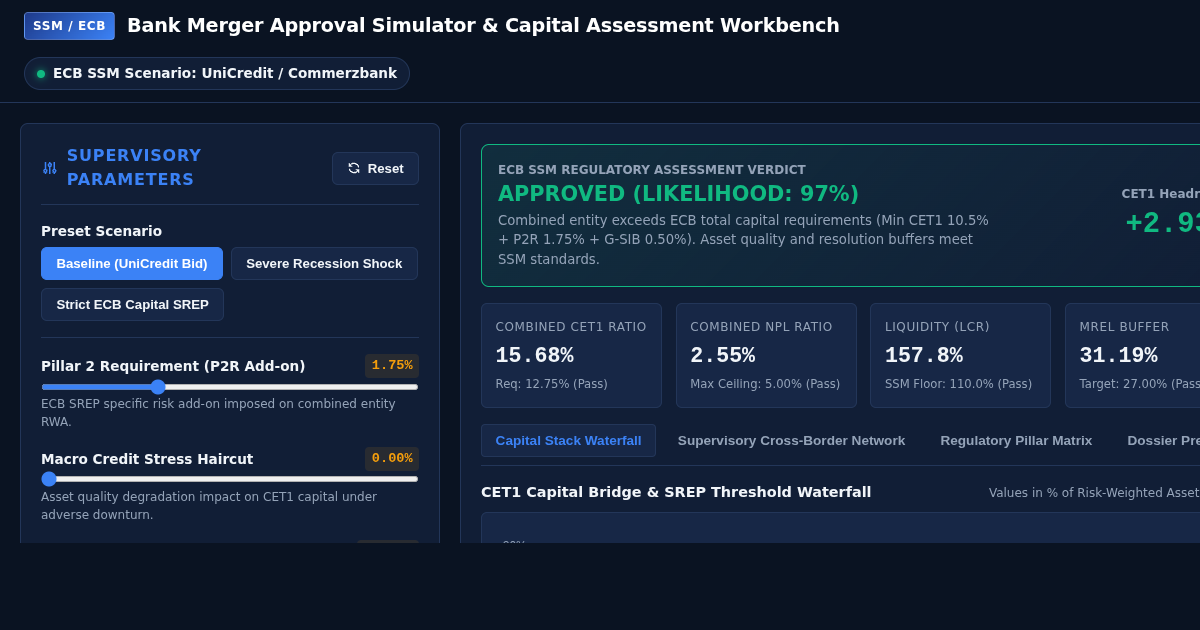Screen dimensions: 1200x630
Task: Click the APPROVED (LIKELIHOOD: 97%) verdict text
Action: (678, 194)
